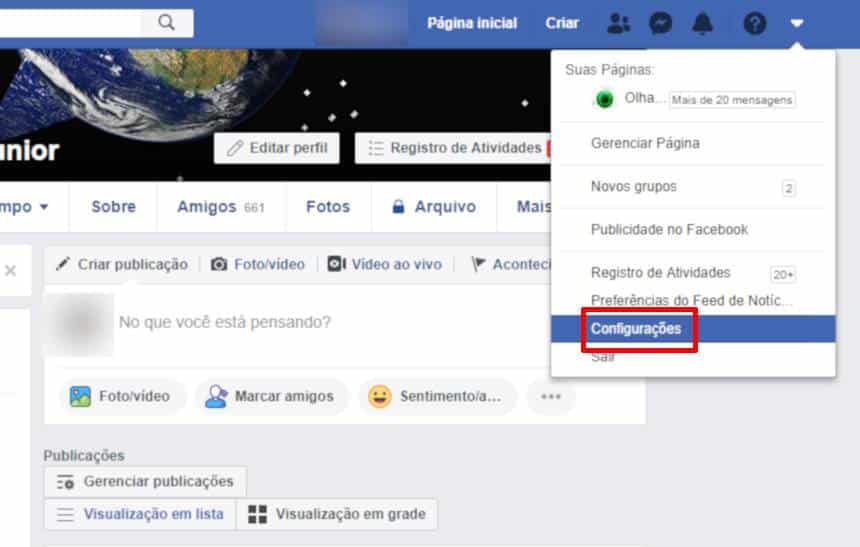
Task: Click the lock icon on Arquivo tab
Action: tap(398, 206)
